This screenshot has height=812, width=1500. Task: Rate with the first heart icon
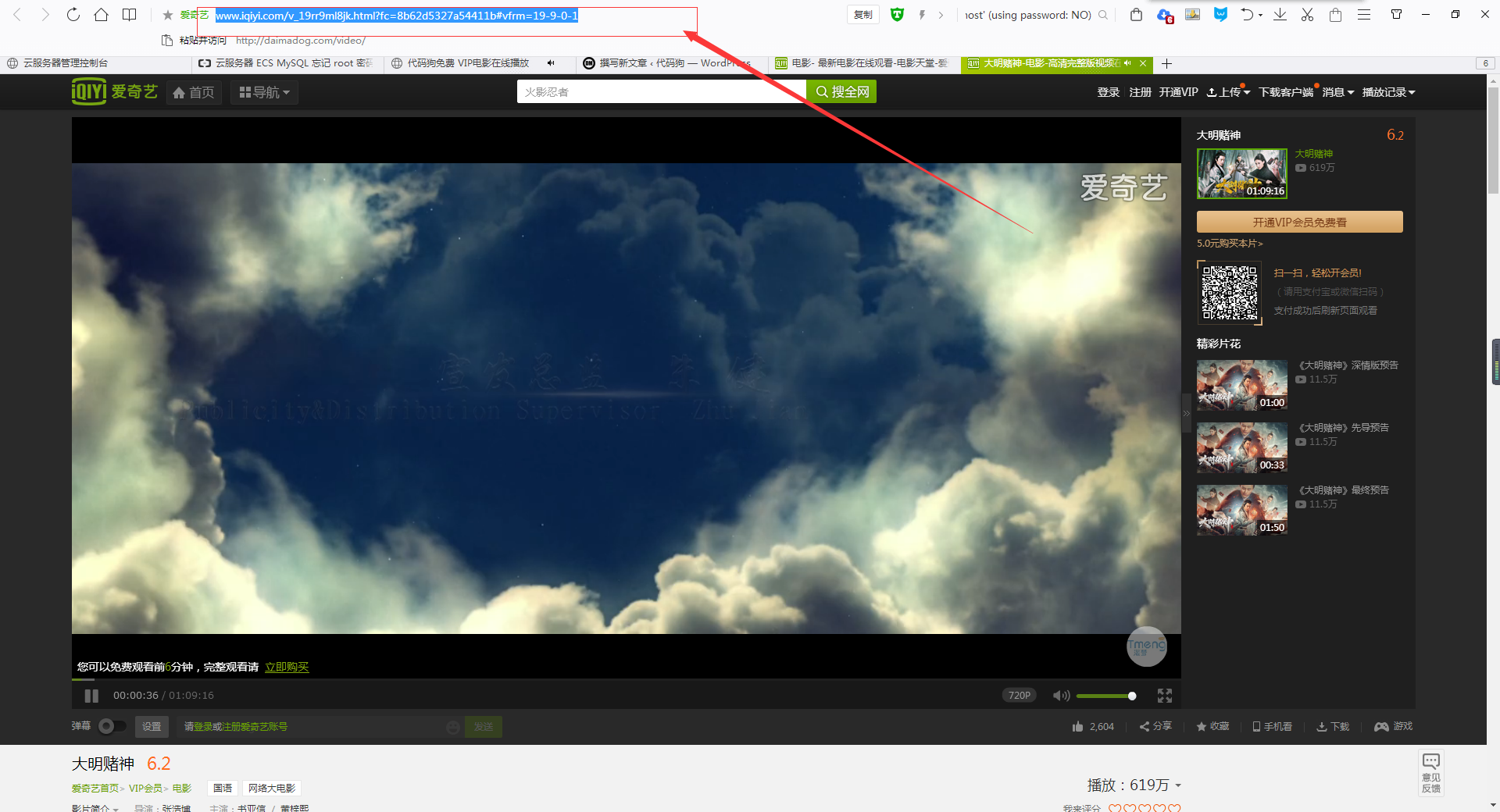[1115, 808]
